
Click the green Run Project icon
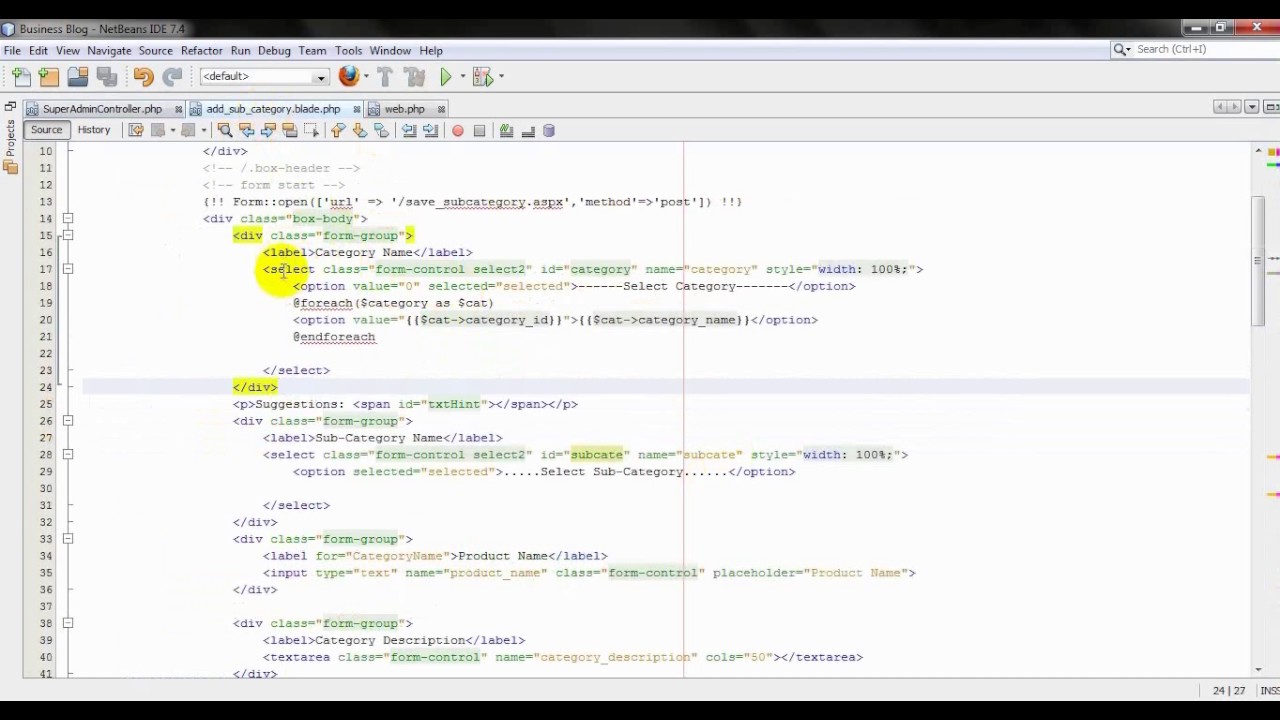click(x=446, y=77)
